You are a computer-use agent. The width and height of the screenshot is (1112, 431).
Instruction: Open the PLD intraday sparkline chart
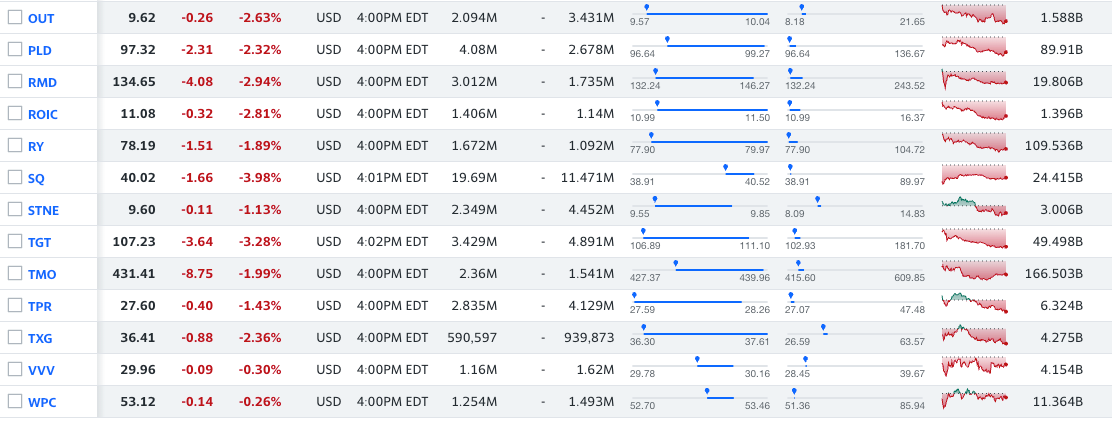(974, 47)
